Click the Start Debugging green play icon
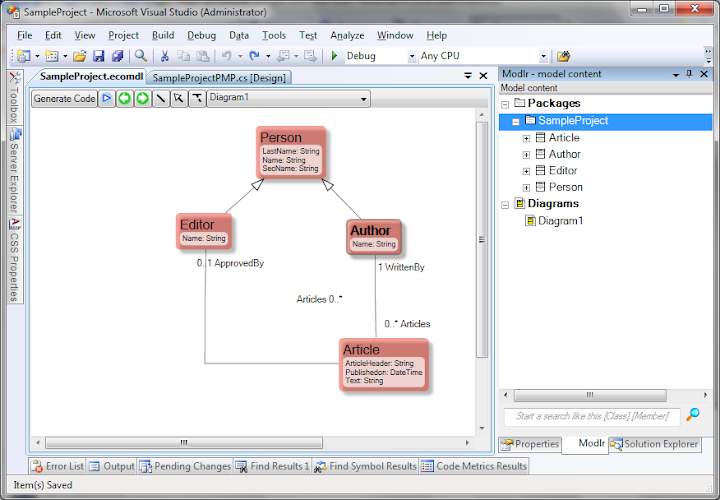The height and width of the screenshot is (500, 720). tap(335, 57)
